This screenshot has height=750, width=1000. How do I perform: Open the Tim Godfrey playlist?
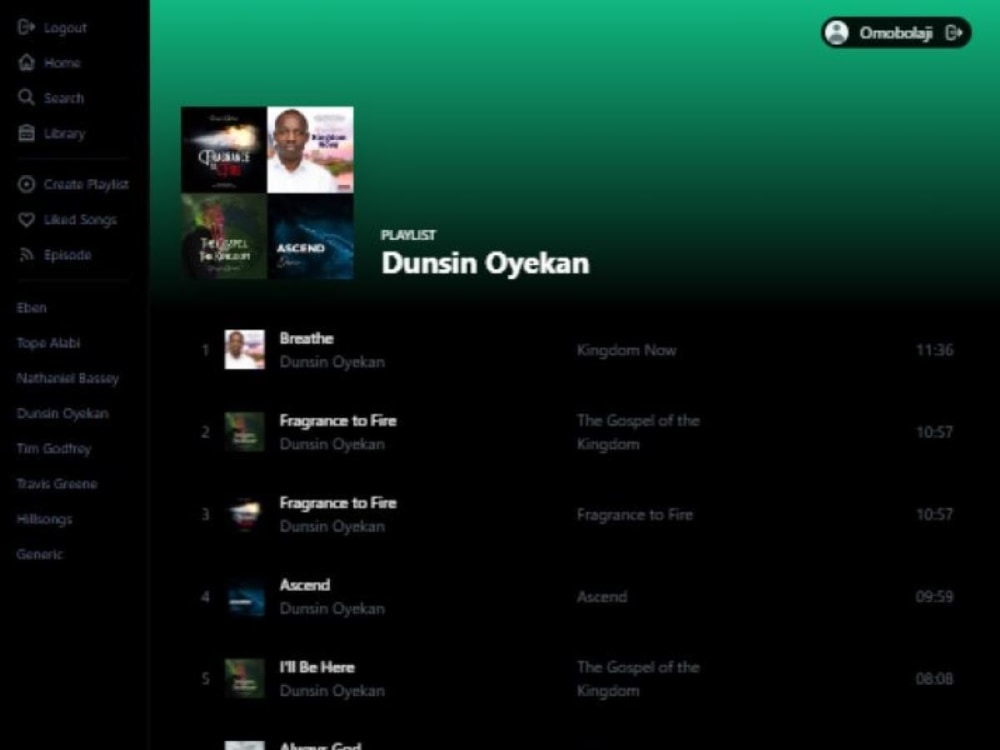[x=54, y=448]
